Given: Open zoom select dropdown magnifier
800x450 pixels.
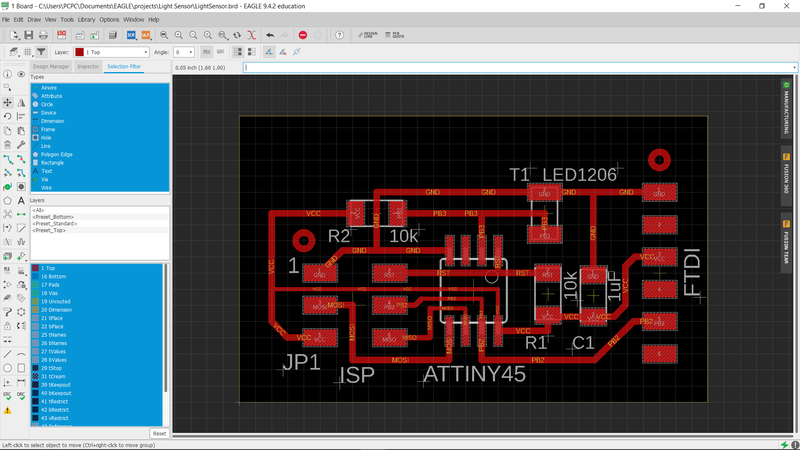Looking at the screenshot, I should [x=223, y=35].
